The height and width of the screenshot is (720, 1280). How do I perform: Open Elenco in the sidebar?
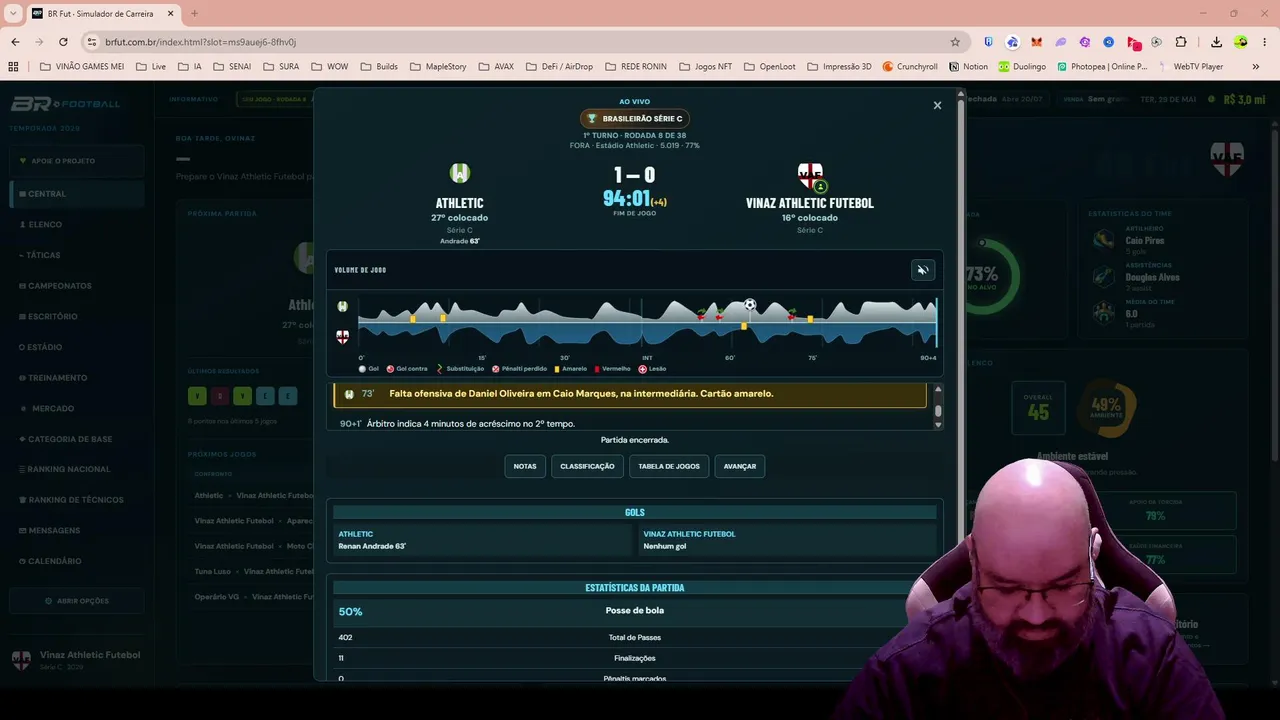point(77,225)
